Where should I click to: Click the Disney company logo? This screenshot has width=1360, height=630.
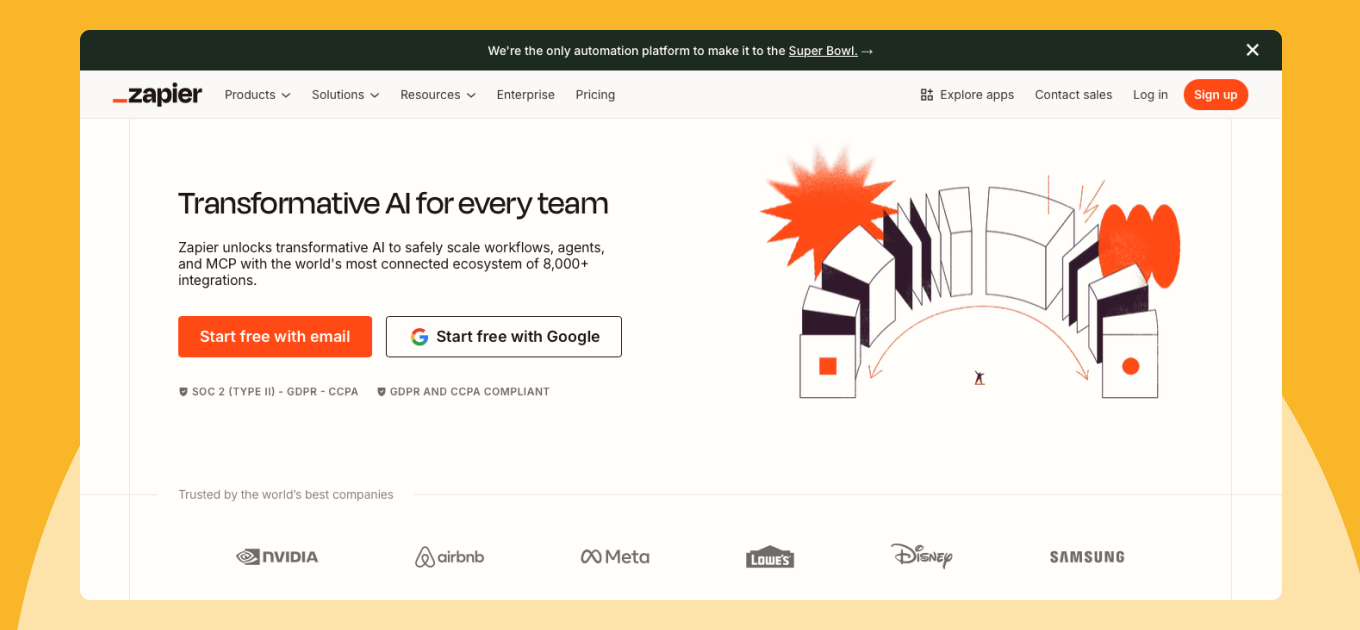[x=921, y=556]
